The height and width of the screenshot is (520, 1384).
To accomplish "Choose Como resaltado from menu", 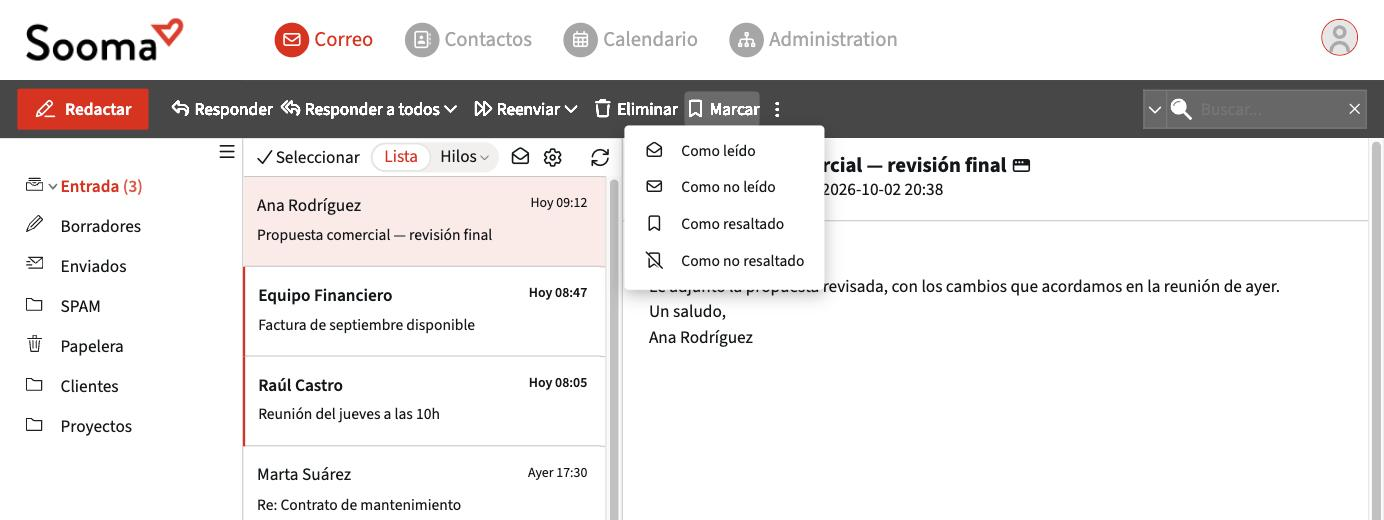I will (x=724, y=224).
